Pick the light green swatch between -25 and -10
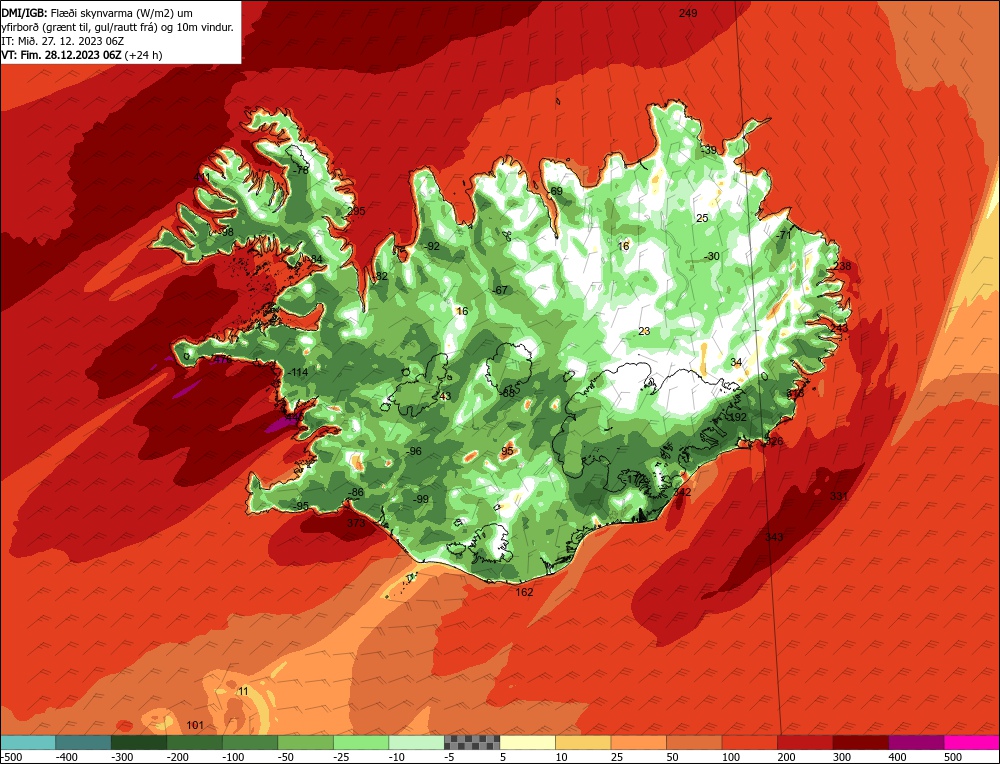The width and height of the screenshot is (1000, 764). [x=360, y=742]
